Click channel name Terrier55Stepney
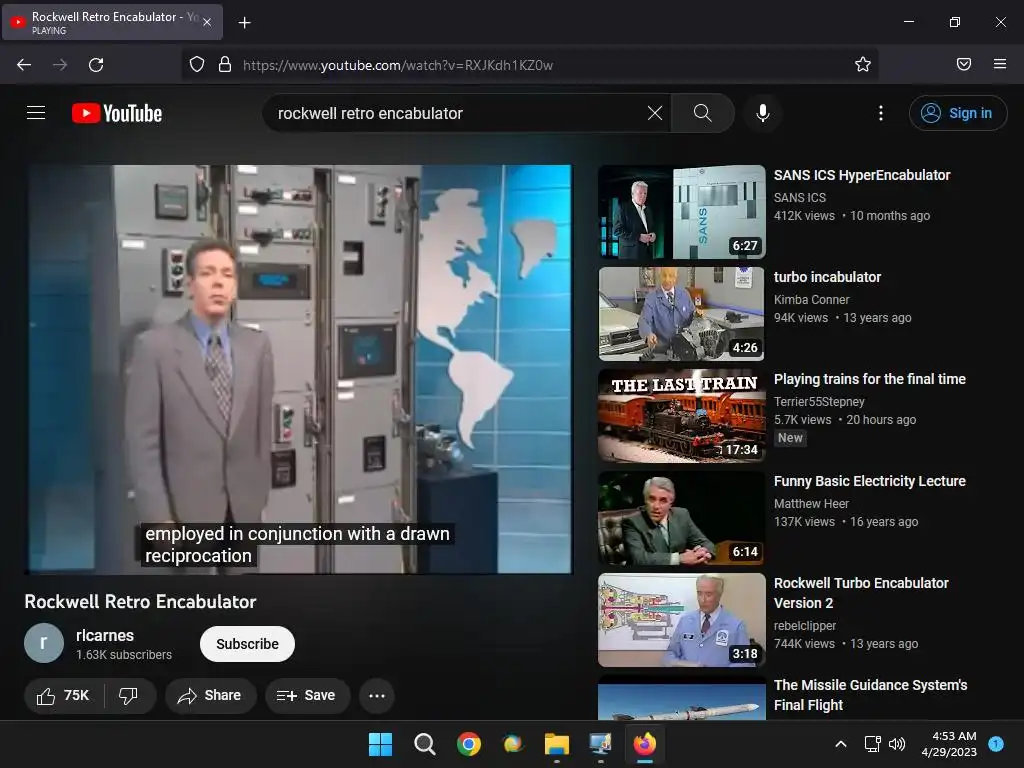Viewport: 1024px width, 768px height. point(819,402)
